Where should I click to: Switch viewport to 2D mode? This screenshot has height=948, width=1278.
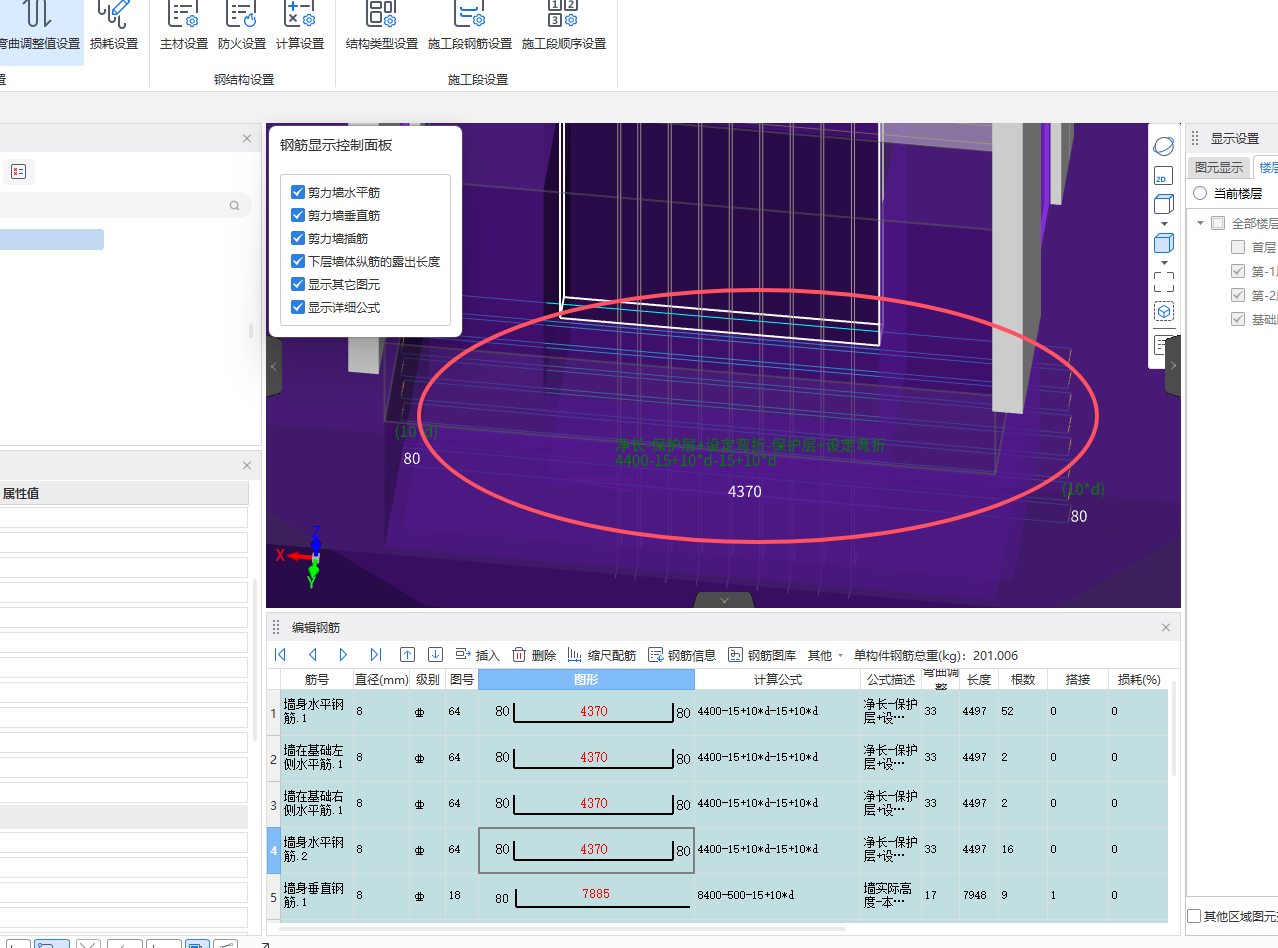[x=1163, y=176]
